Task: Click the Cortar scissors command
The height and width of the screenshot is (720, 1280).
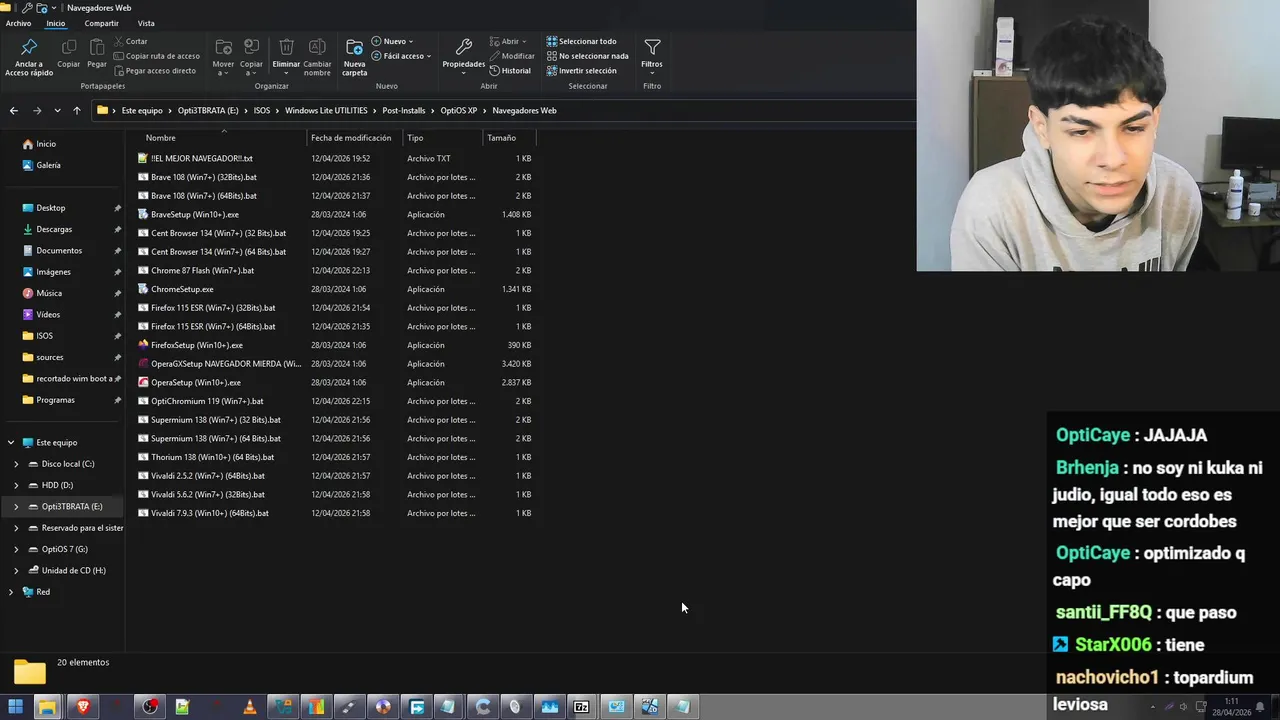Action: [x=131, y=41]
